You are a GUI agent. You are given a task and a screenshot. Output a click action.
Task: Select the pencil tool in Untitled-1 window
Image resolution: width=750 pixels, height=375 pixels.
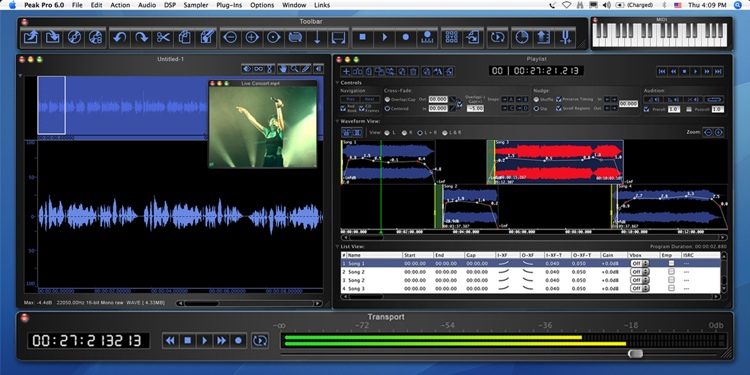(x=305, y=69)
